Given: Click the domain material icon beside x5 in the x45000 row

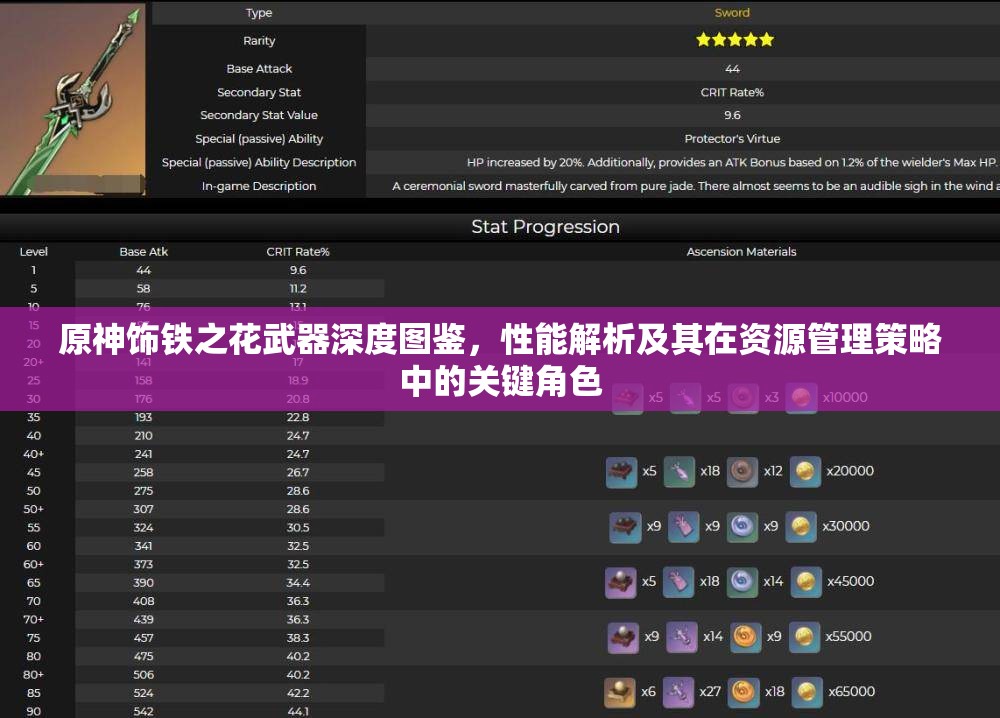Looking at the screenshot, I should (621, 582).
